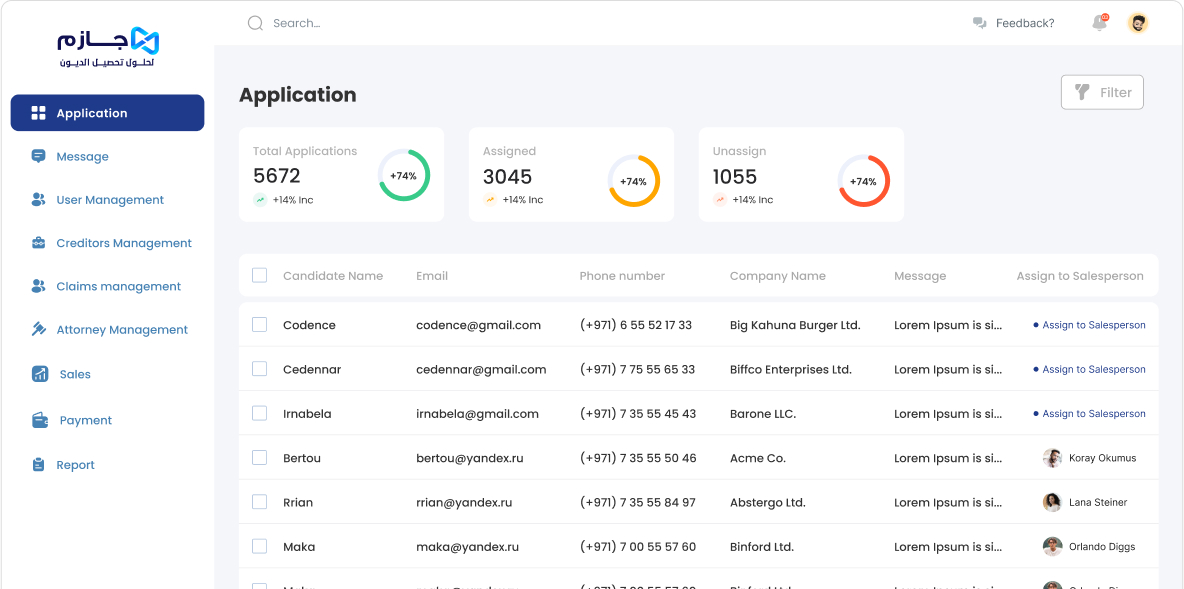Click the orange Assigned progress ring
Viewport: 1184px width, 589px height.
coord(634,181)
